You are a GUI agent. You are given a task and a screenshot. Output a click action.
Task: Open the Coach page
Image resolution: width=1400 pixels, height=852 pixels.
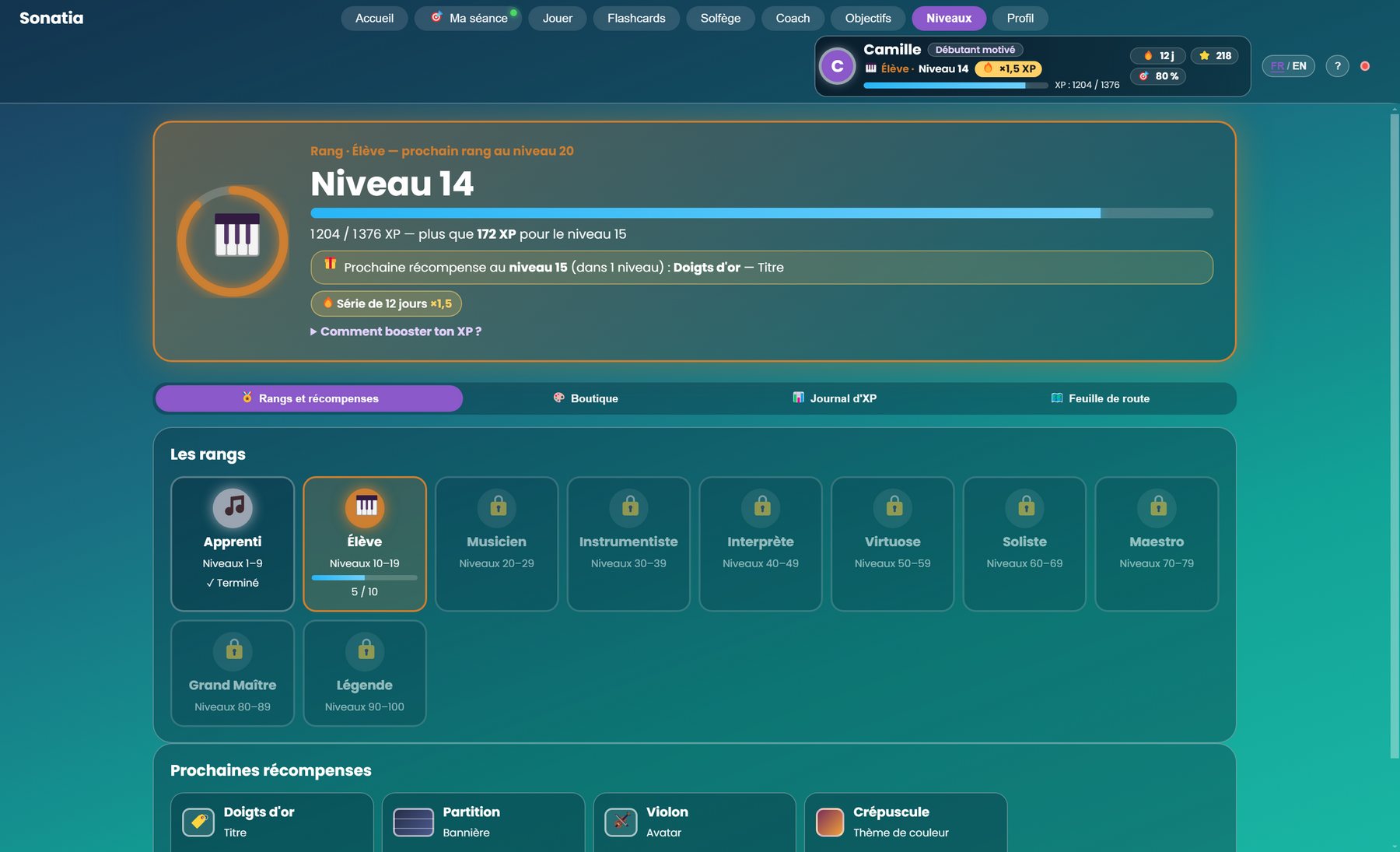793,18
